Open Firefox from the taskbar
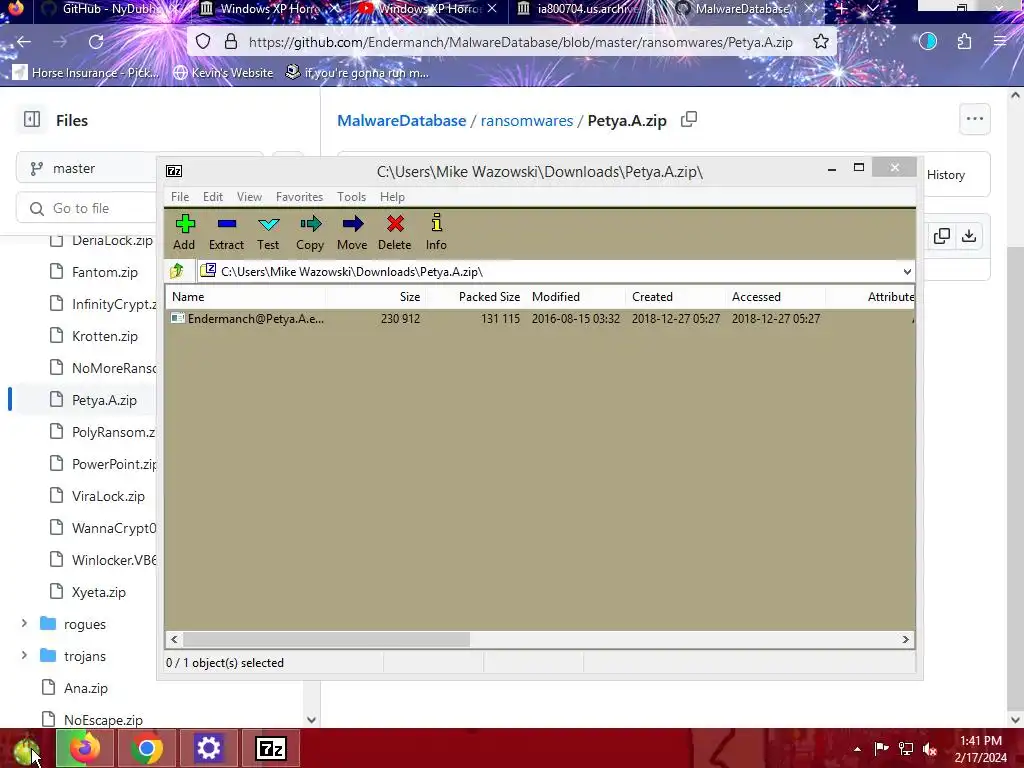 click(85, 748)
